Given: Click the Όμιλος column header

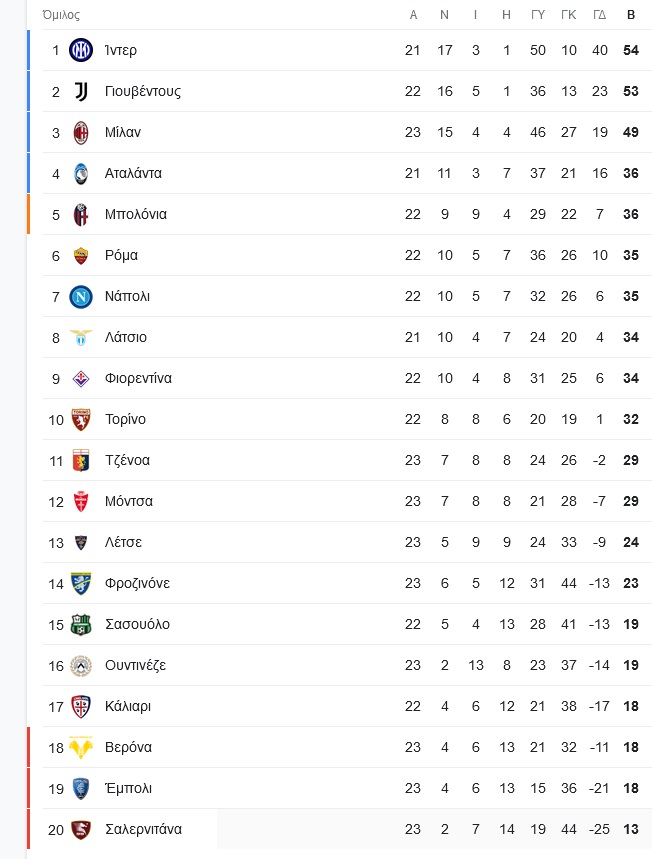Looking at the screenshot, I should click(61, 15).
